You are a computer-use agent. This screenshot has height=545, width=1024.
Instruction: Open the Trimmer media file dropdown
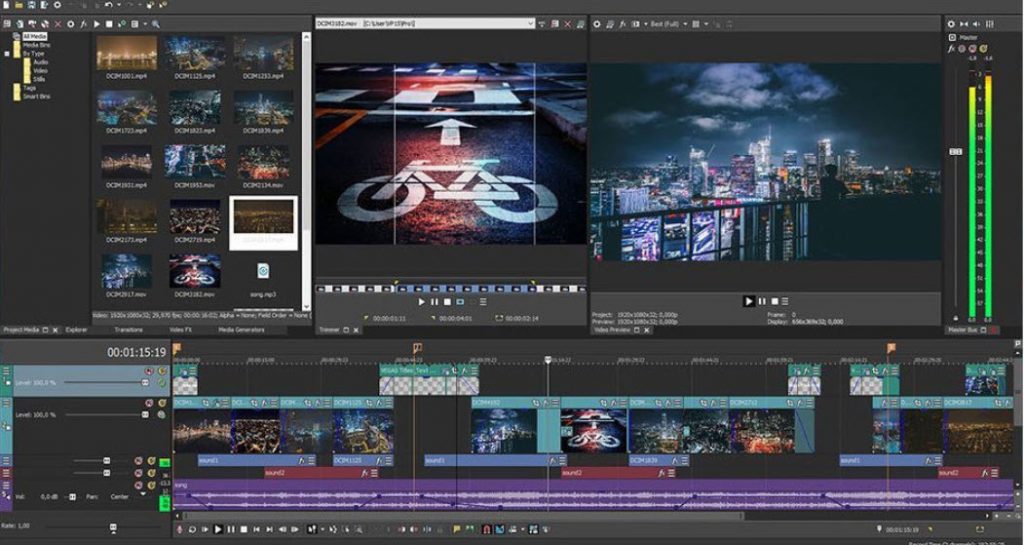[x=532, y=22]
